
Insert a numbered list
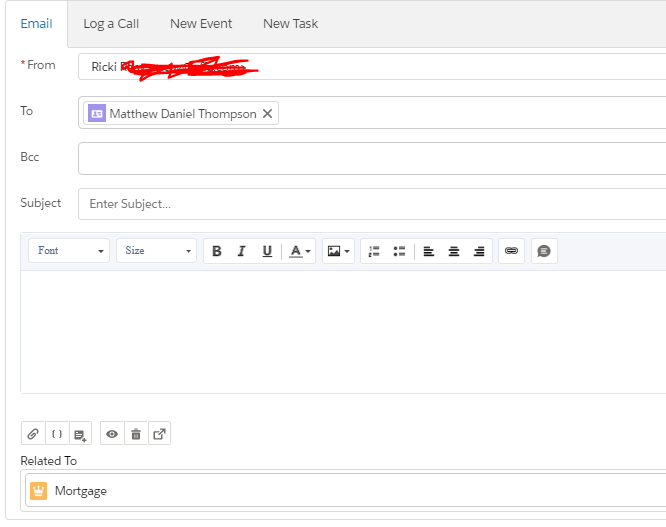pyautogui.click(x=374, y=251)
